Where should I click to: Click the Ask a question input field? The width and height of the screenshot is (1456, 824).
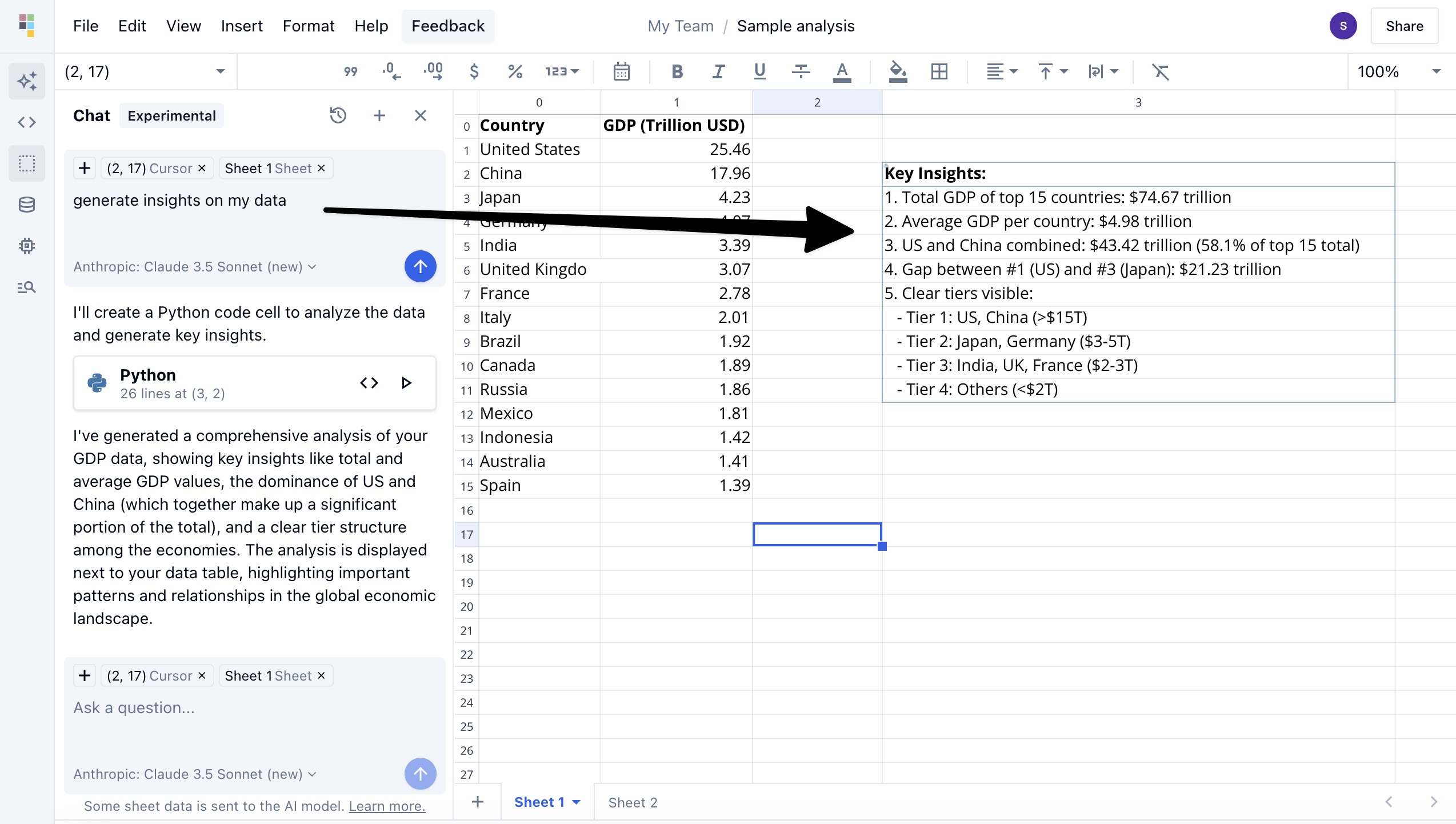coord(251,707)
